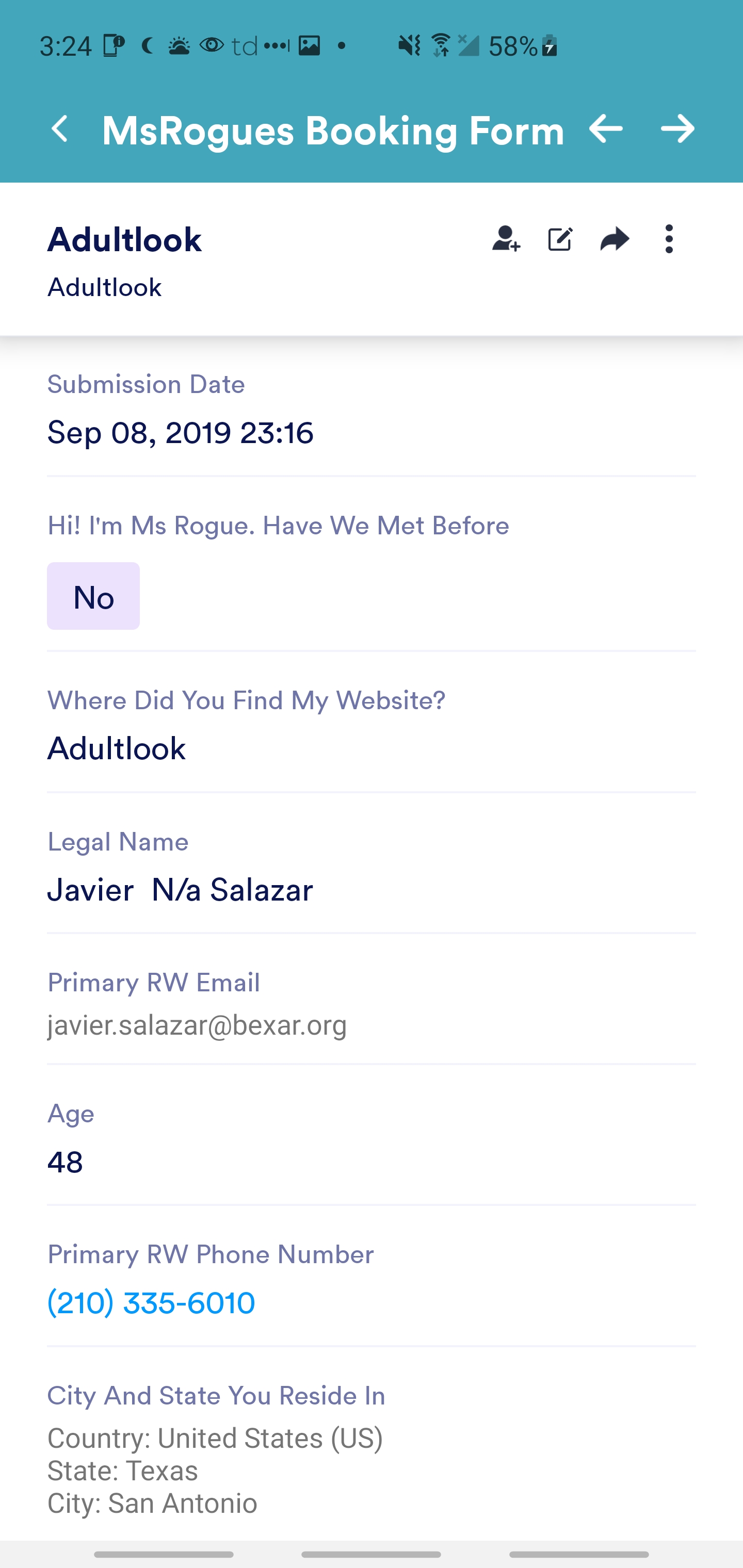Tap the battery status icon
The height and width of the screenshot is (1568, 743).
(x=550, y=46)
